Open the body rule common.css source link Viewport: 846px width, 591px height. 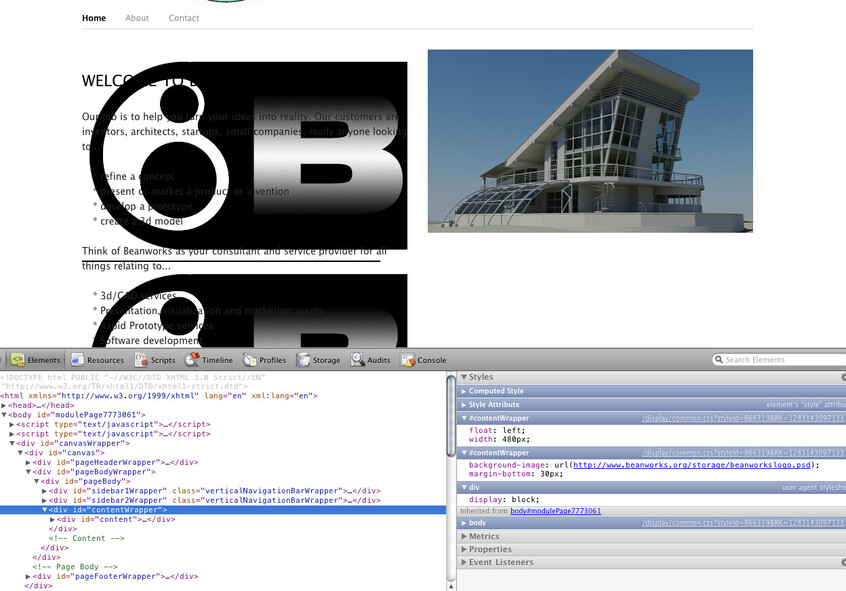click(x=743, y=522)
